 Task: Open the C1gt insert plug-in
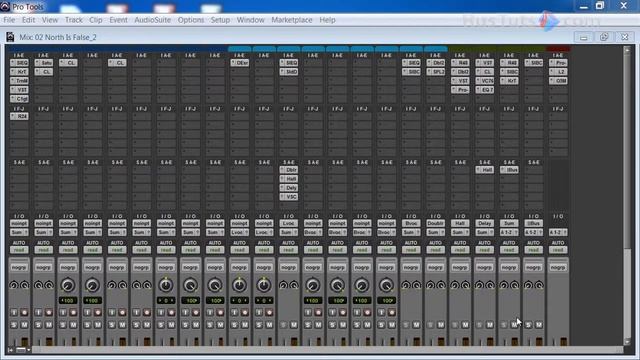tap(19, 98)
